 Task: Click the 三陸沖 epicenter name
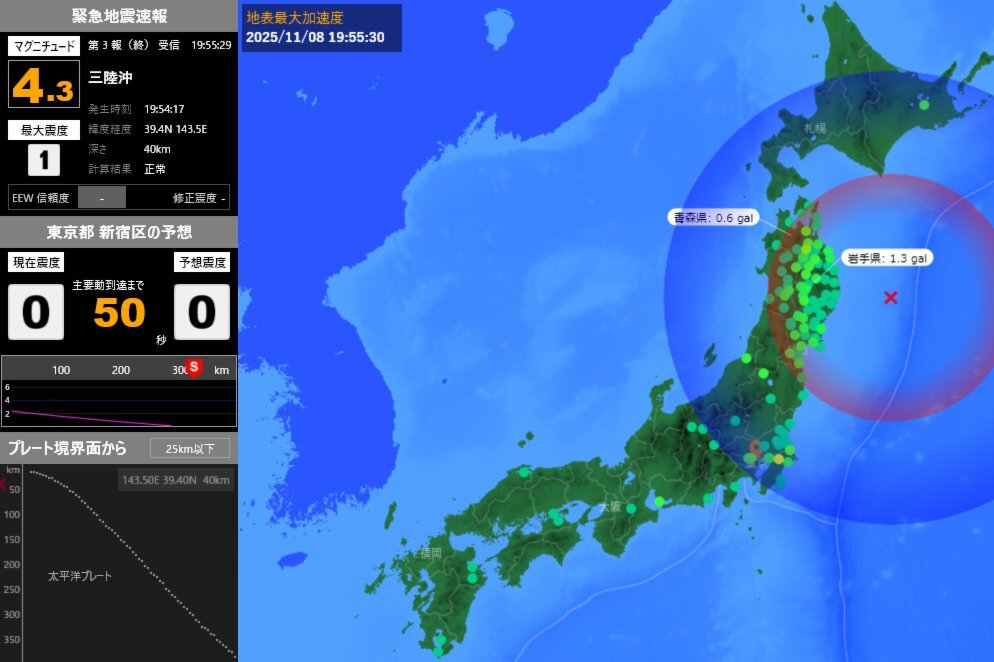(110, 77)
